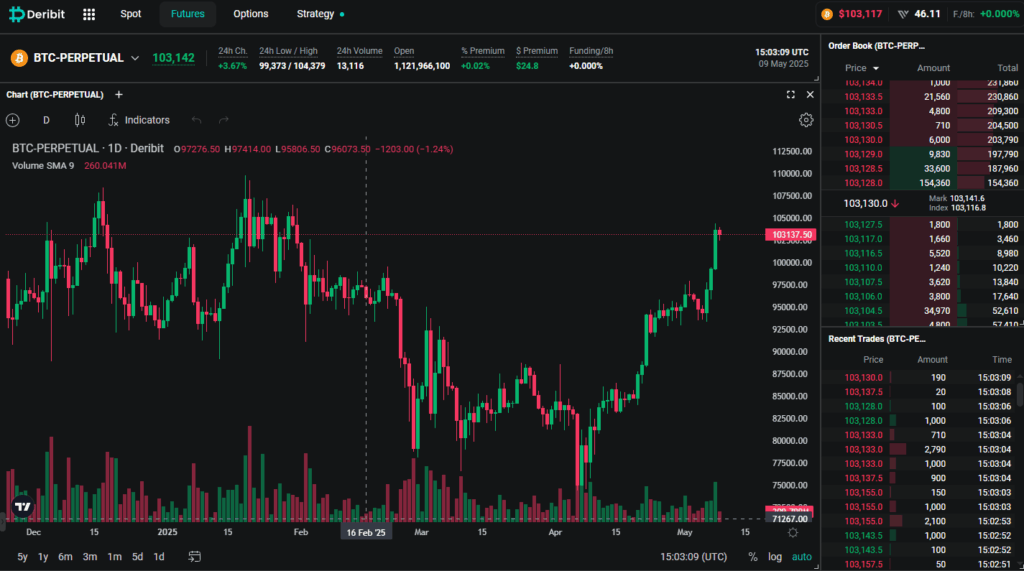Image resolution: width=1024 pixels, height=571 pixels.
Task: Click the orange Bitcoin instrument icon
Action: pyautogui.click(x=19, y=58)
